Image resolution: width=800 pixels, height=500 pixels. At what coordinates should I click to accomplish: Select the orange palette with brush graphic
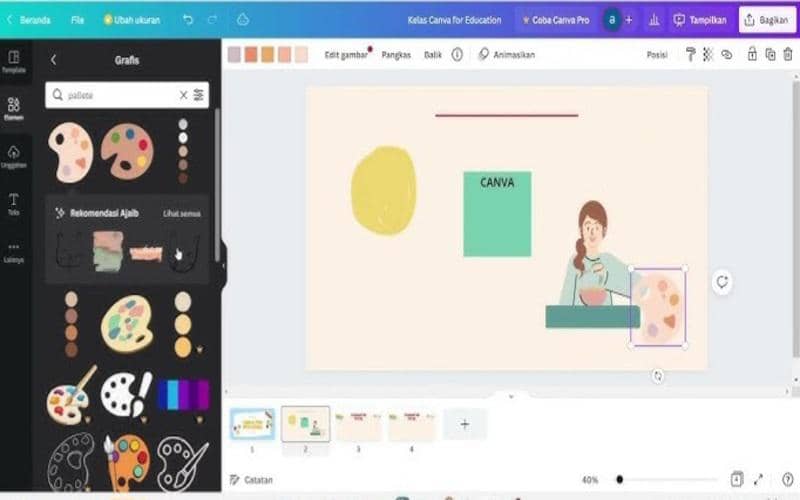coord(127,462)
